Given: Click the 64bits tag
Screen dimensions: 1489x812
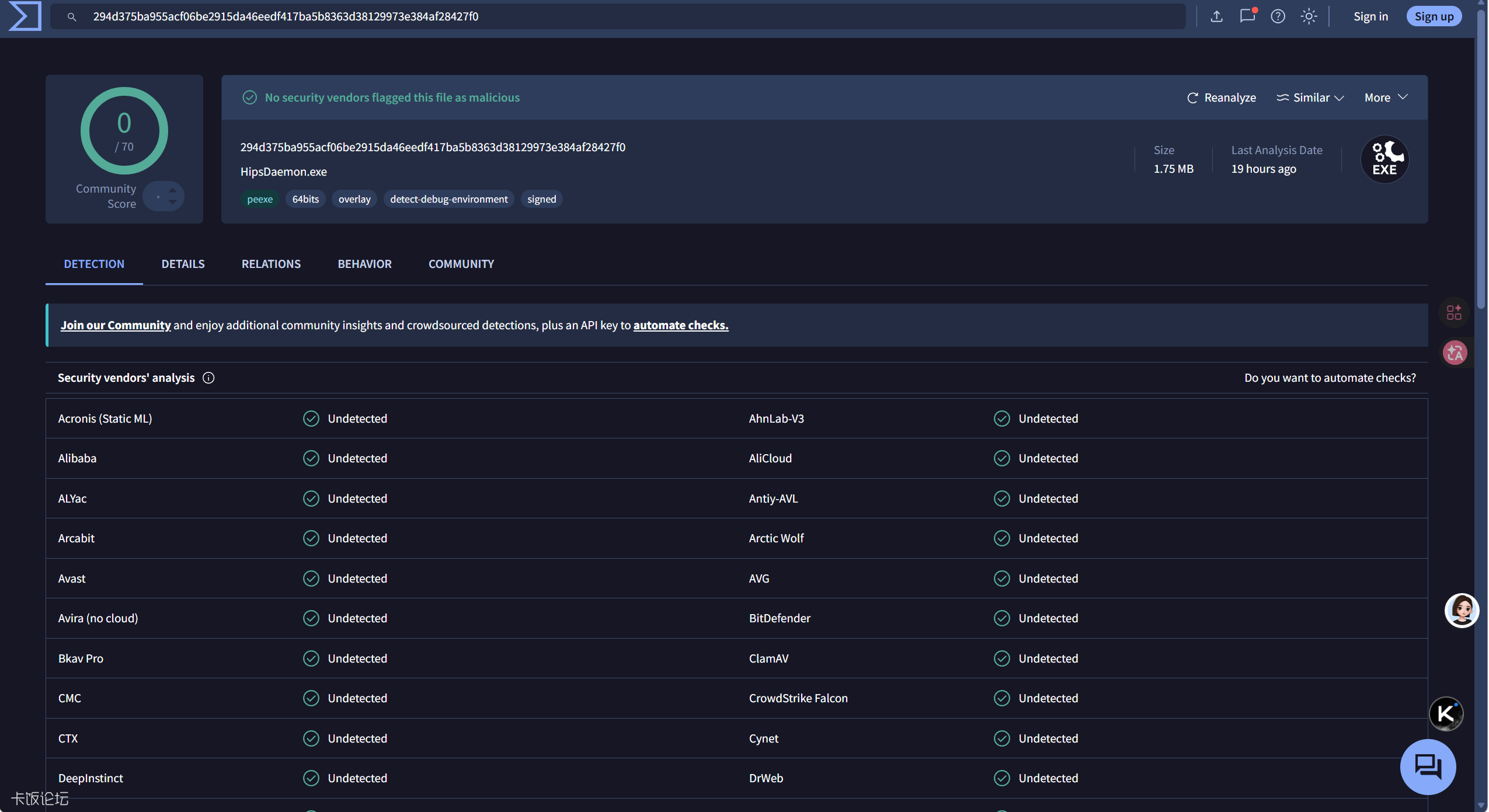Looking at the screenshot, I should (305, 199).
